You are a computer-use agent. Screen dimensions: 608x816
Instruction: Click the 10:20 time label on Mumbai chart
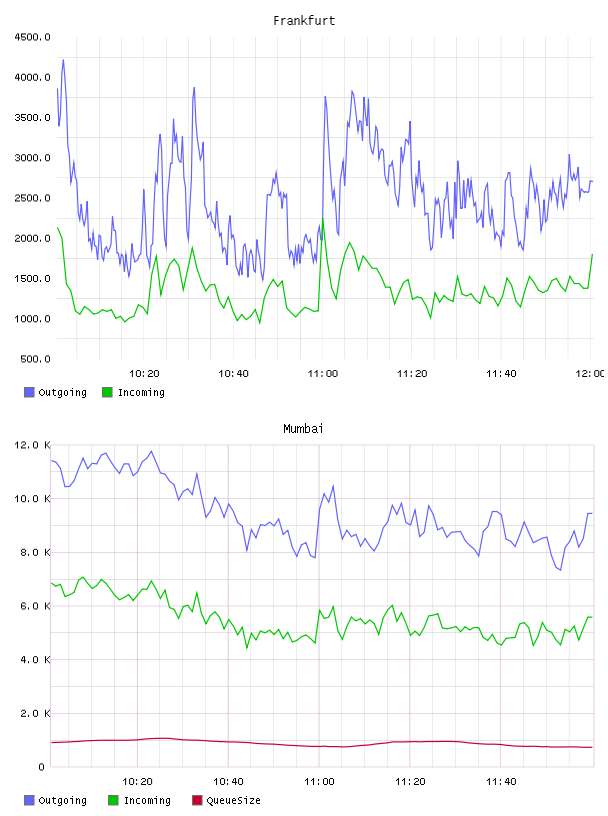click(x=137, y=782)
